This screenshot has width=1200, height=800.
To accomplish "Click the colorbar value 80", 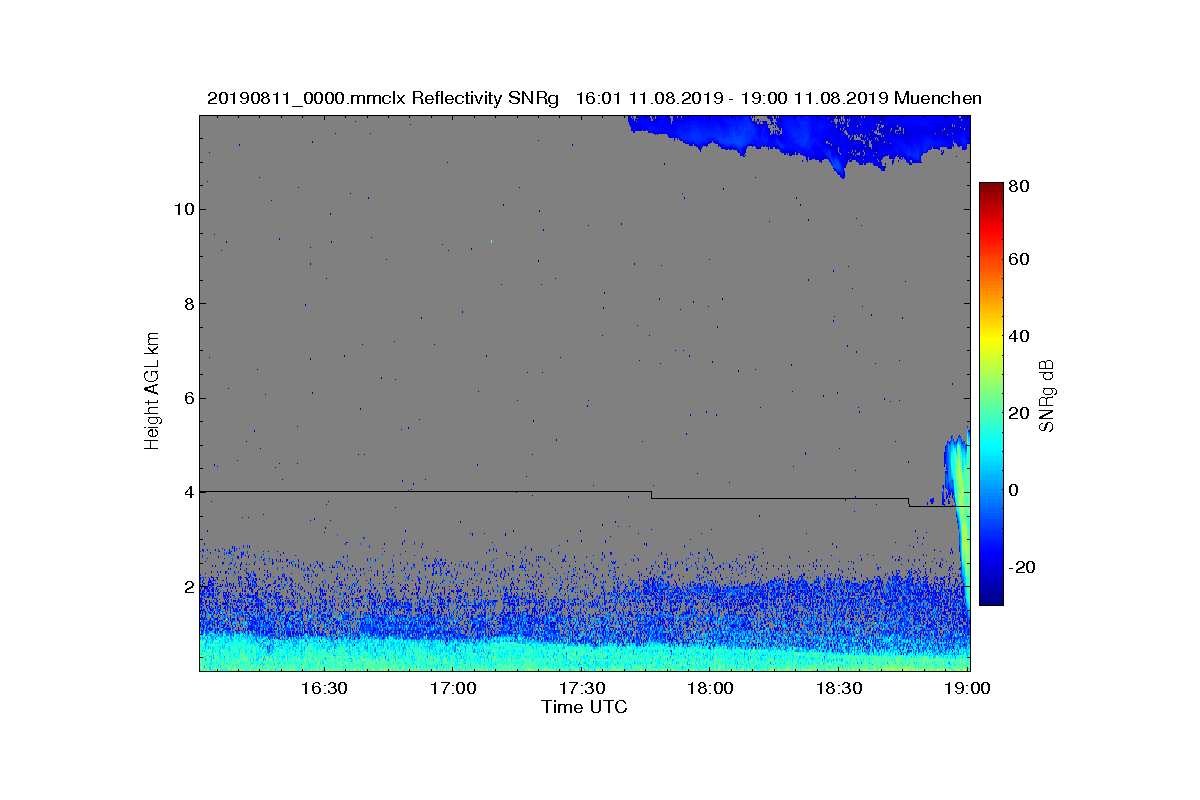I will (x=1019, y=186).
